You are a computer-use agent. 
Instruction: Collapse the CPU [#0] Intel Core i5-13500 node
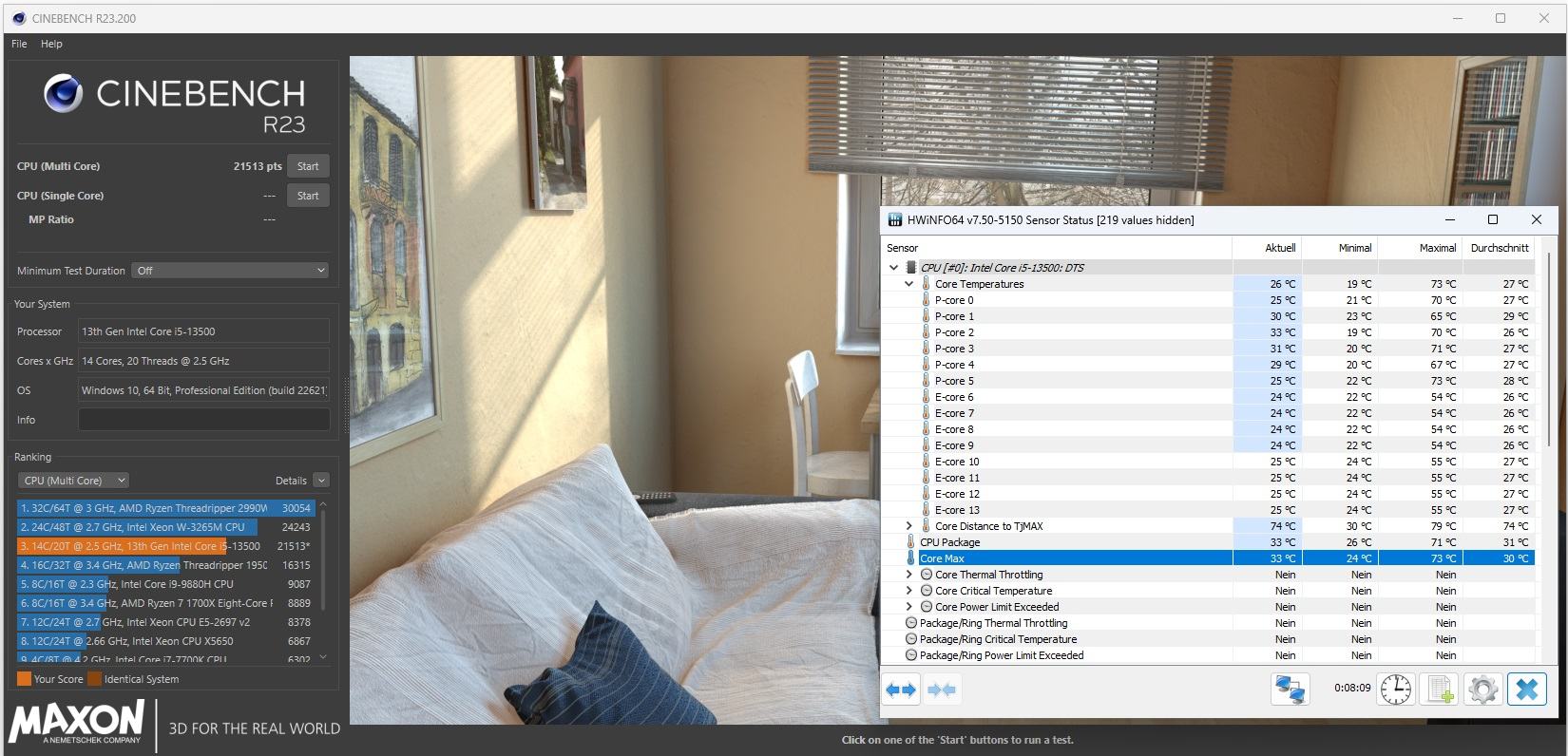(893, 268)
